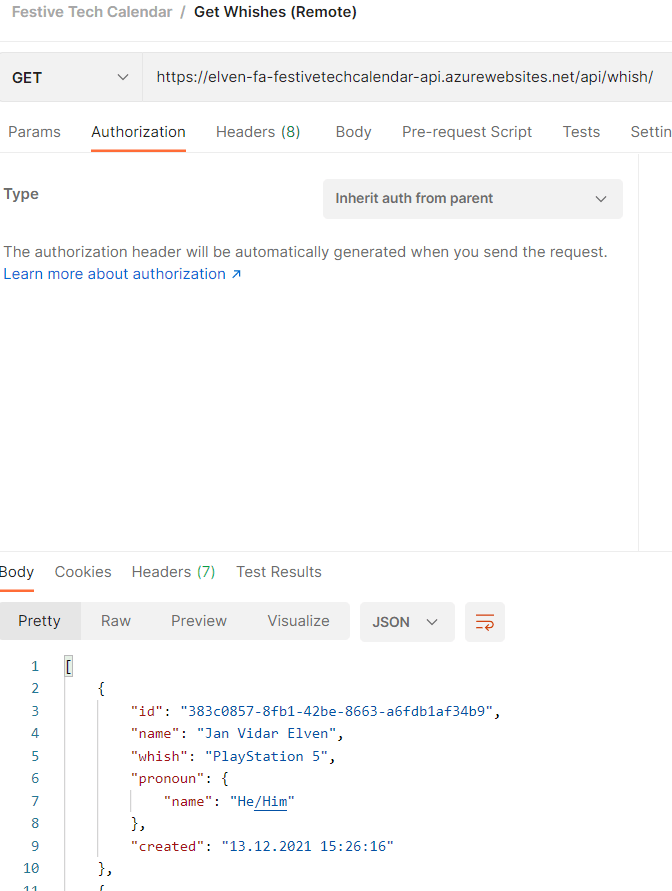Switch to the Params tab
Screen dimensions: 672x891
(34, 132)
